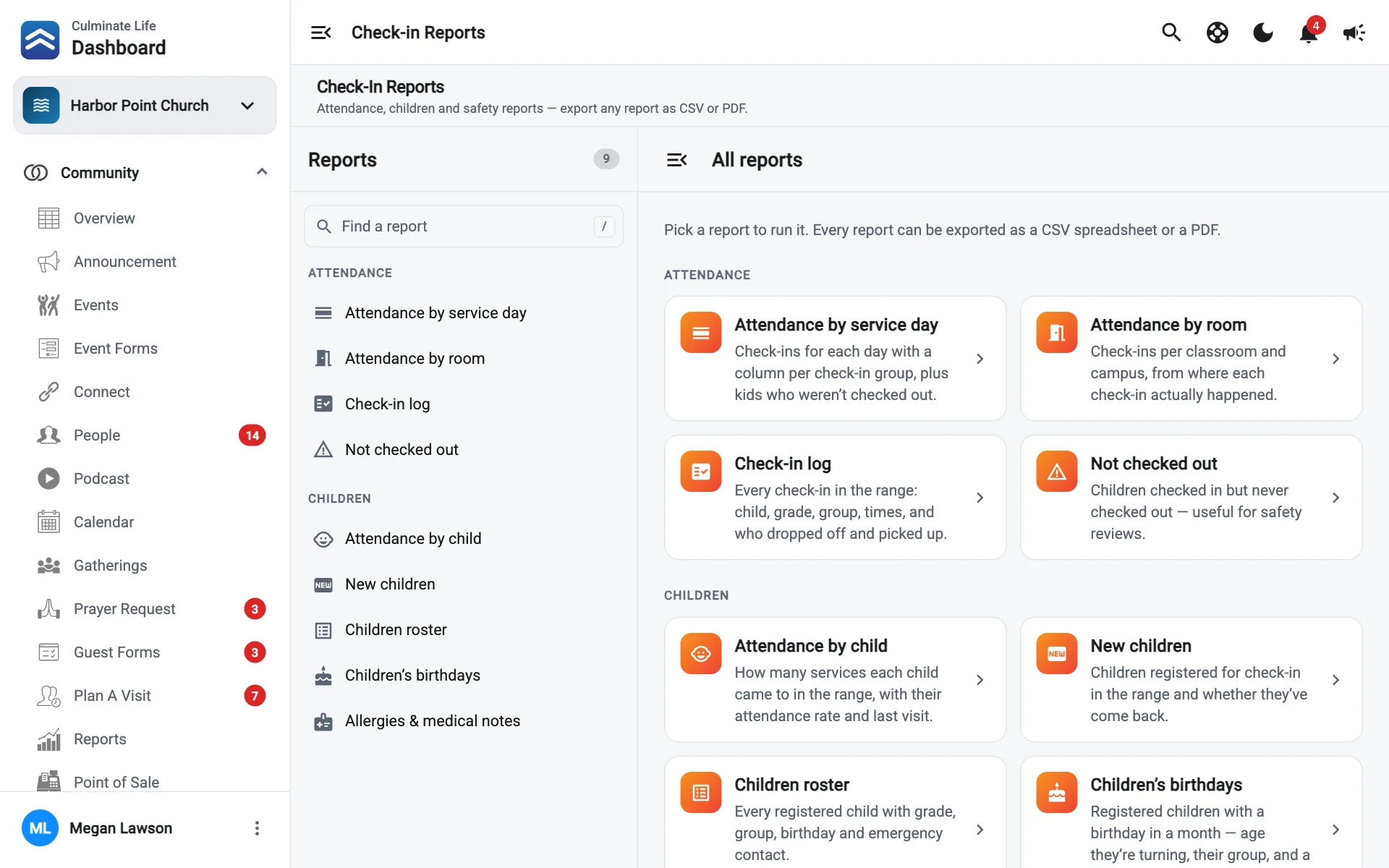Open Harbor Point Church dropdown

click(x=145, y=106)
